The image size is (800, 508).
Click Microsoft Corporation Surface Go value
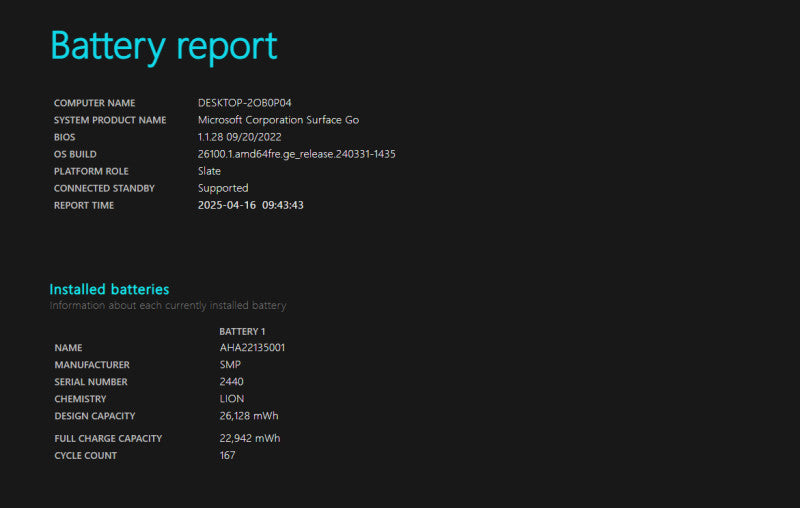click(x=278, y=120)
